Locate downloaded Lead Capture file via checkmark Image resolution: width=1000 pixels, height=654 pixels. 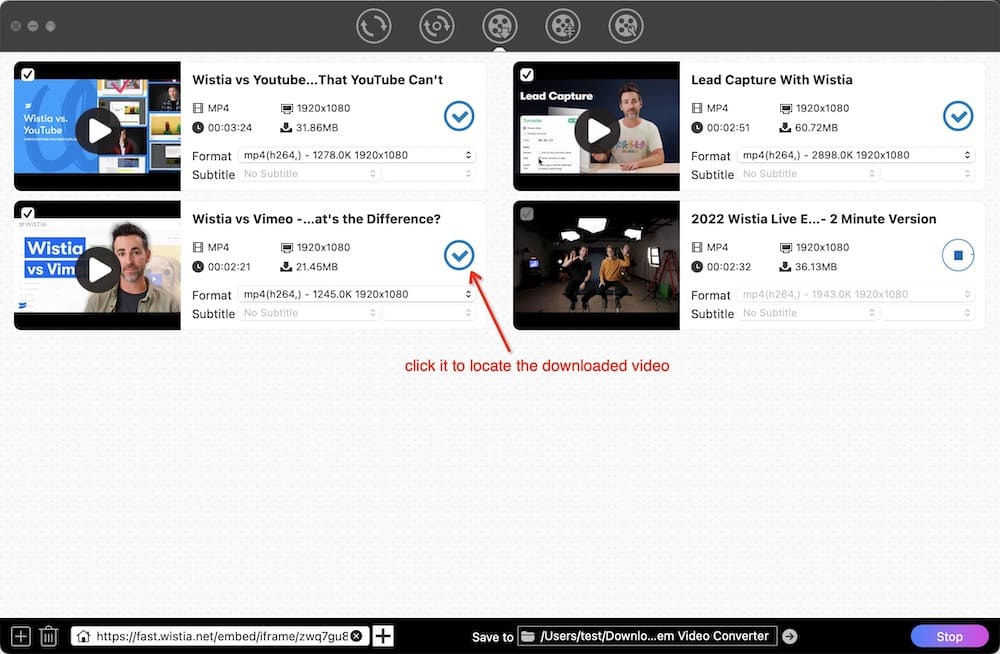(958, 116)
